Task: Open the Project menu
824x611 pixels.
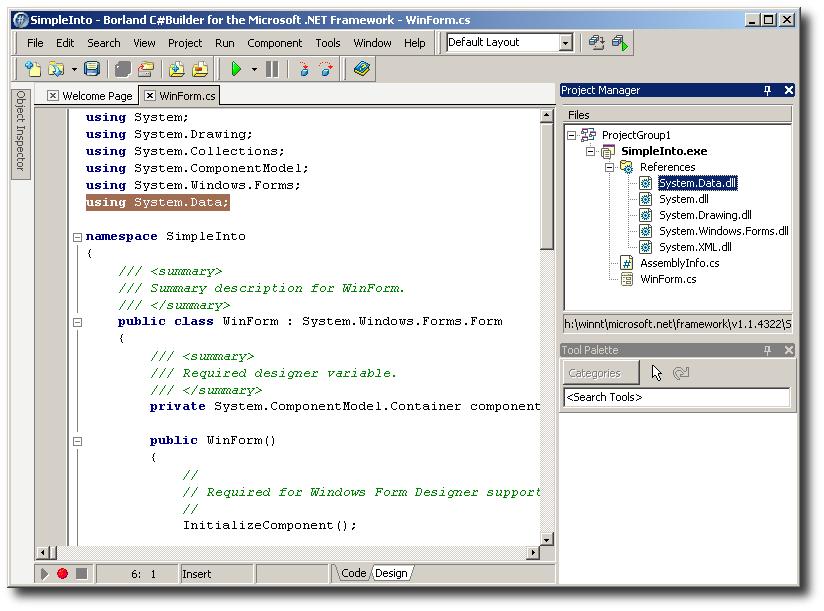Action: tap(185, 43)
